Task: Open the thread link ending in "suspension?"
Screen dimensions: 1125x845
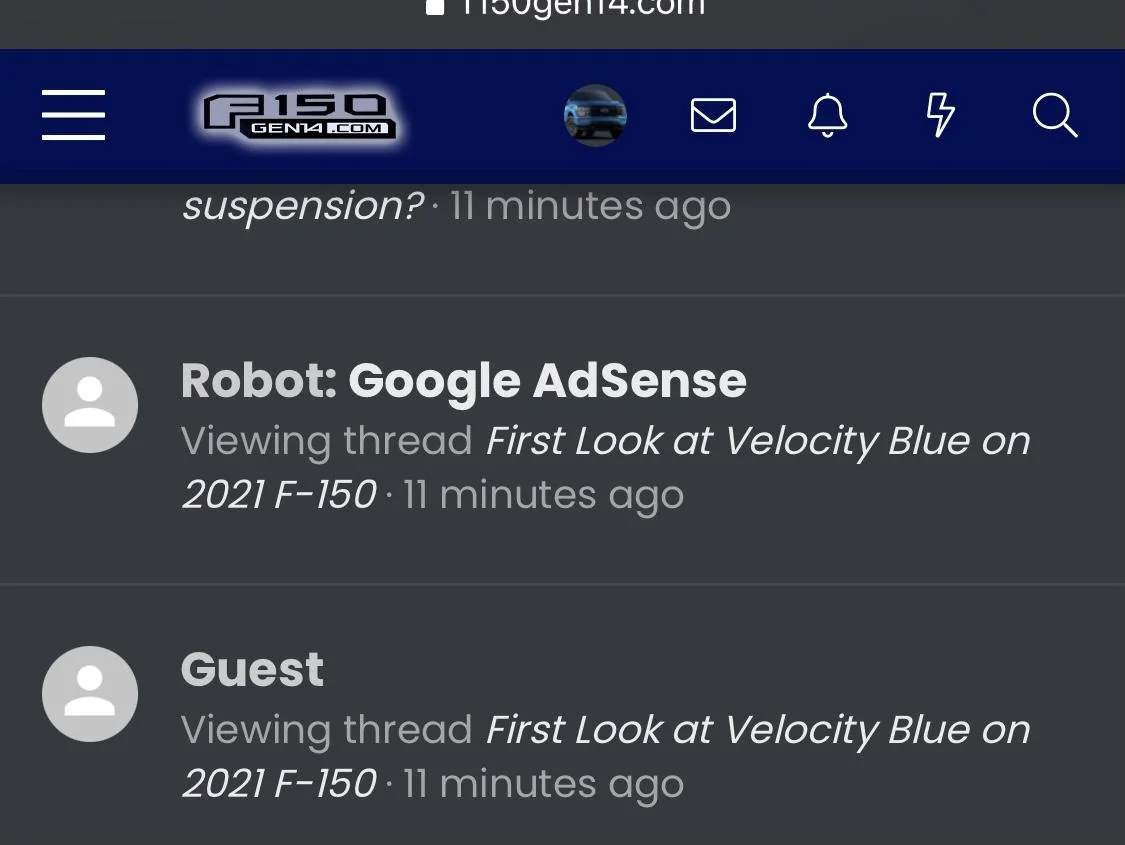Action: pos(302,206)
